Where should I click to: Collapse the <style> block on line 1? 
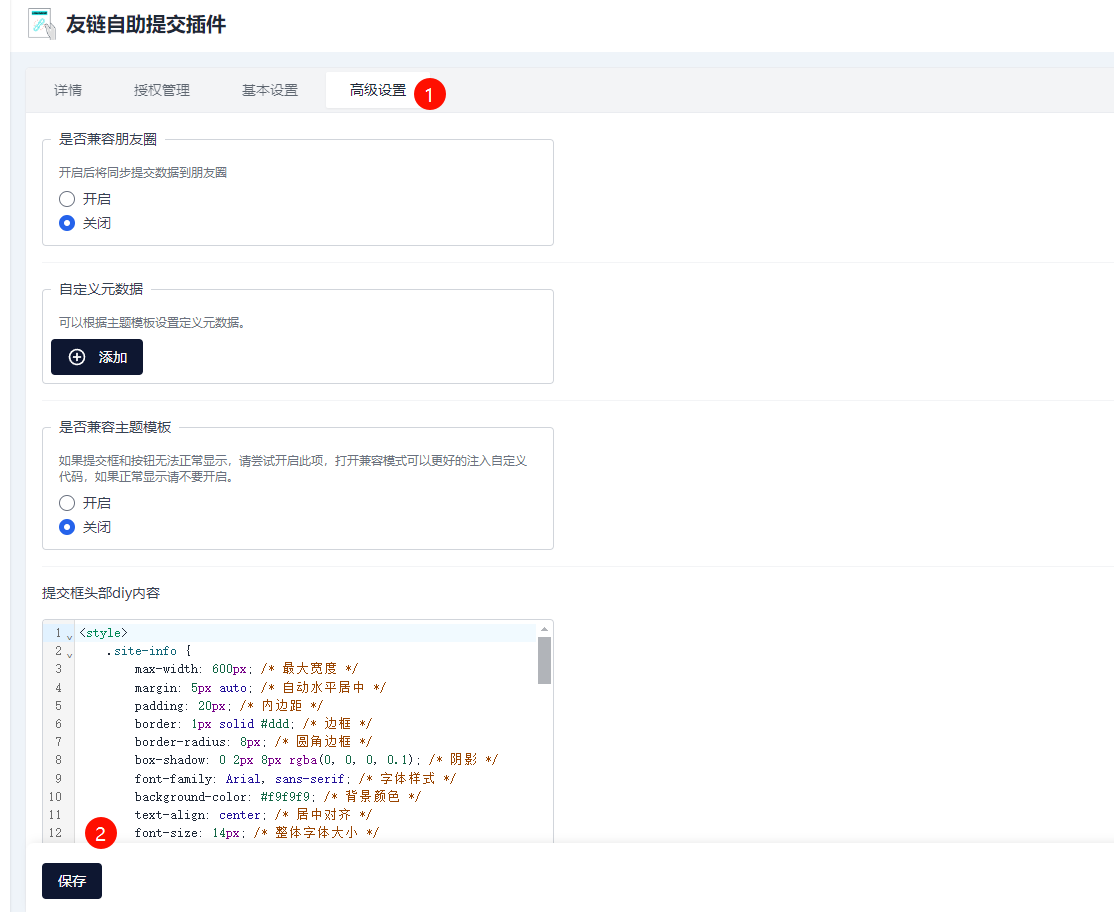coord(69,634)
